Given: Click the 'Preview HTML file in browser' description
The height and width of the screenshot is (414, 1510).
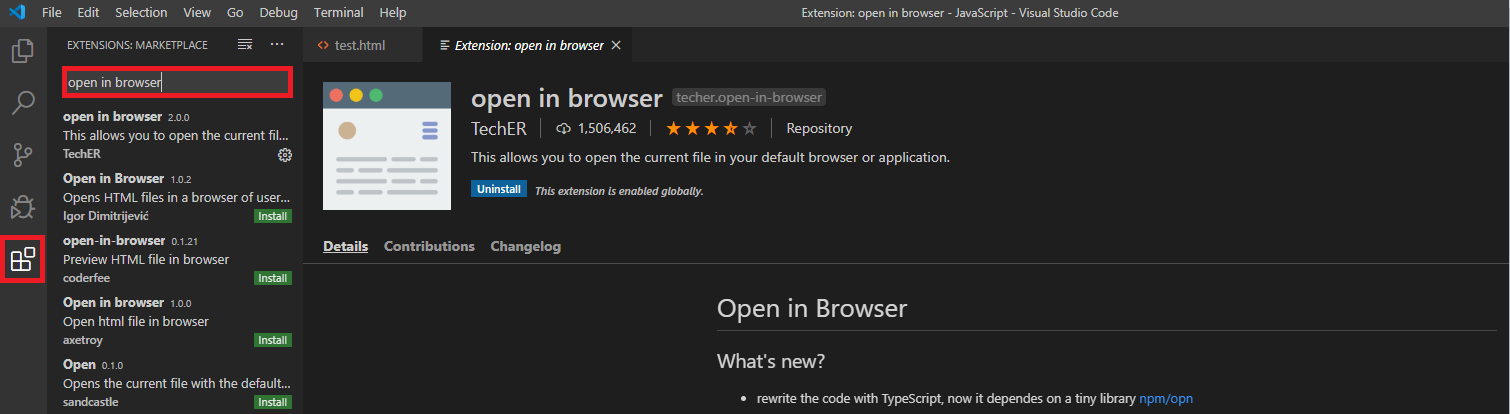Looking at the screenshot, I should click(146, 259).
